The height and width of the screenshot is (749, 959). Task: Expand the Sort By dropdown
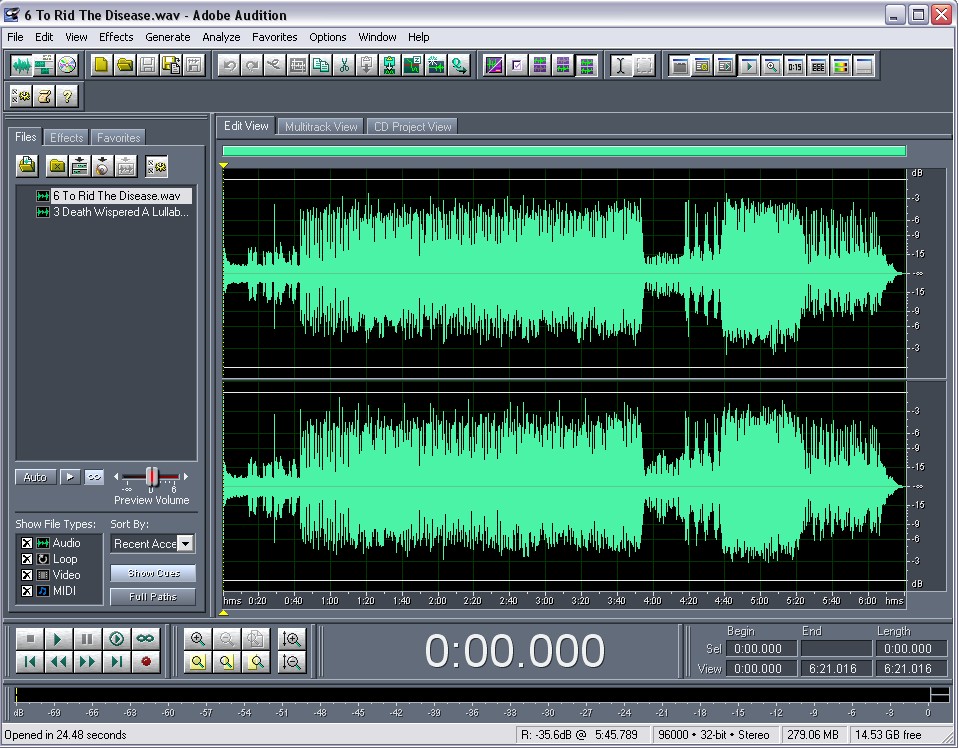click(x=185, y=544)
